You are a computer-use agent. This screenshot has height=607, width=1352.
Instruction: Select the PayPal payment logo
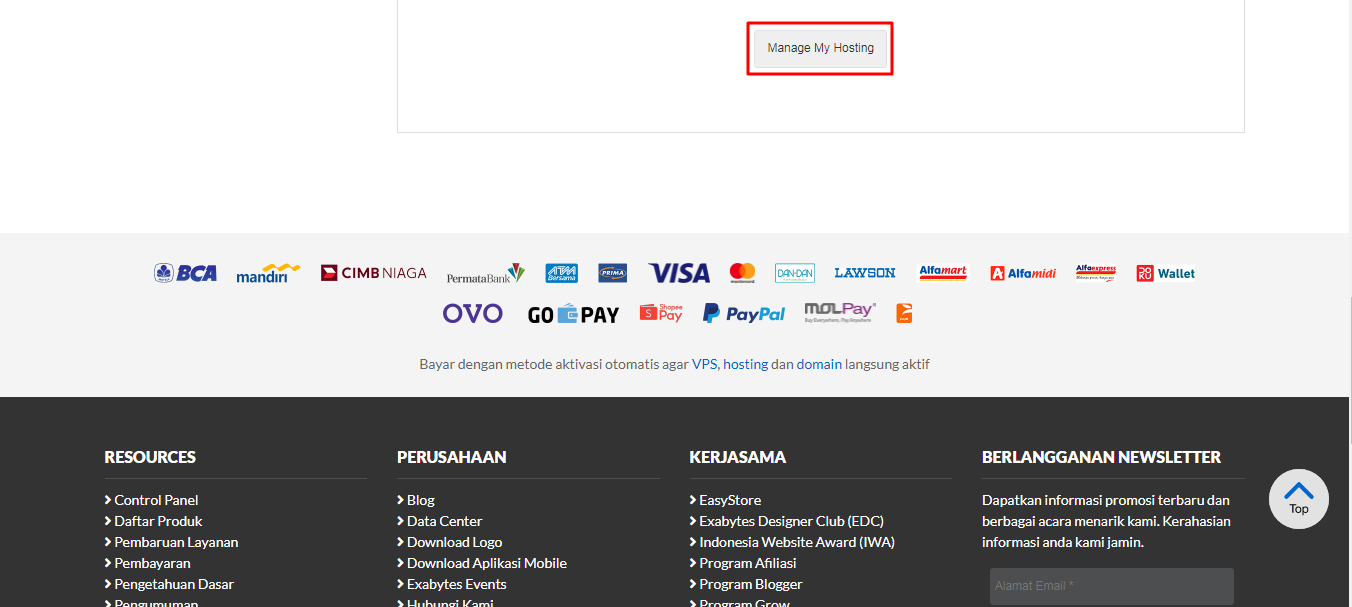[744, 312]
